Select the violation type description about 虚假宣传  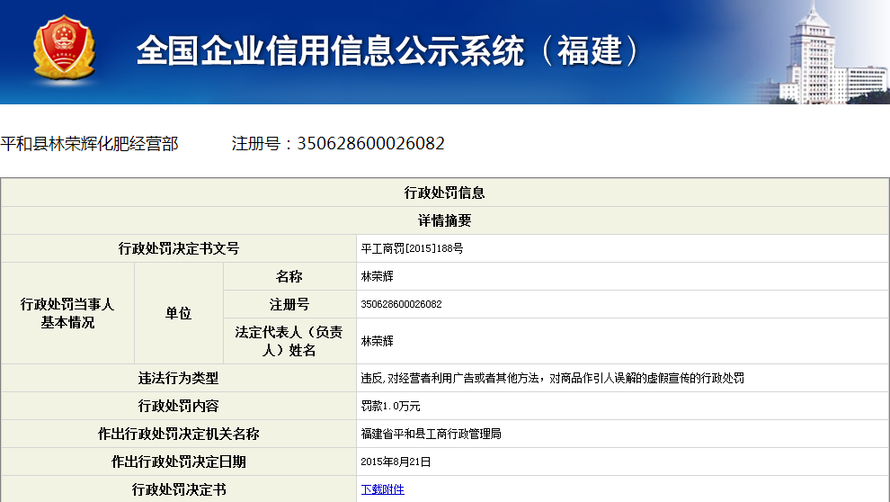[553, 378]
